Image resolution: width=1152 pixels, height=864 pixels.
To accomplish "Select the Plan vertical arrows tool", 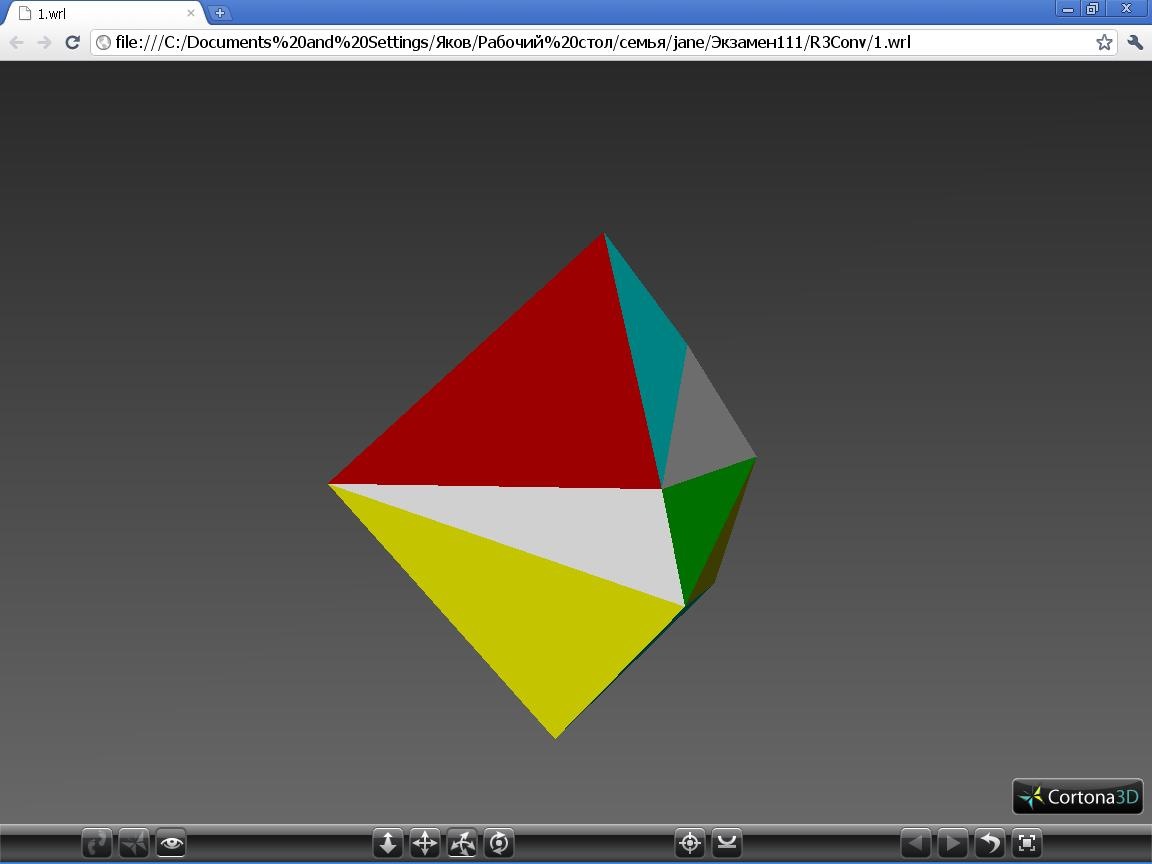I will (x=388, y=843).
